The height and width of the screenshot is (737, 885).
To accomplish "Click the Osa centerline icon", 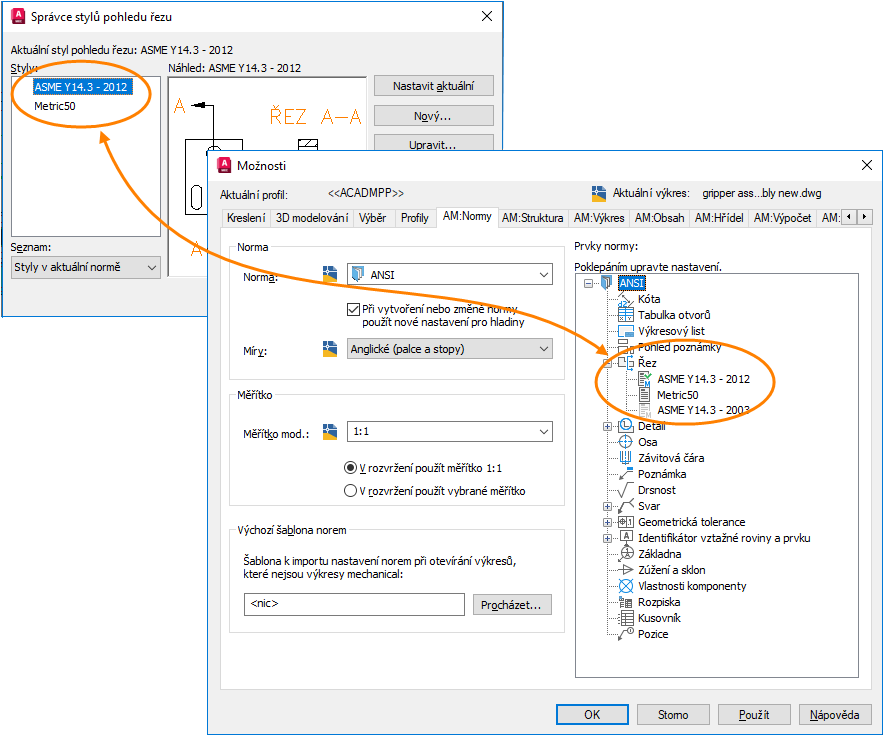I will click(x=625, y=442).
